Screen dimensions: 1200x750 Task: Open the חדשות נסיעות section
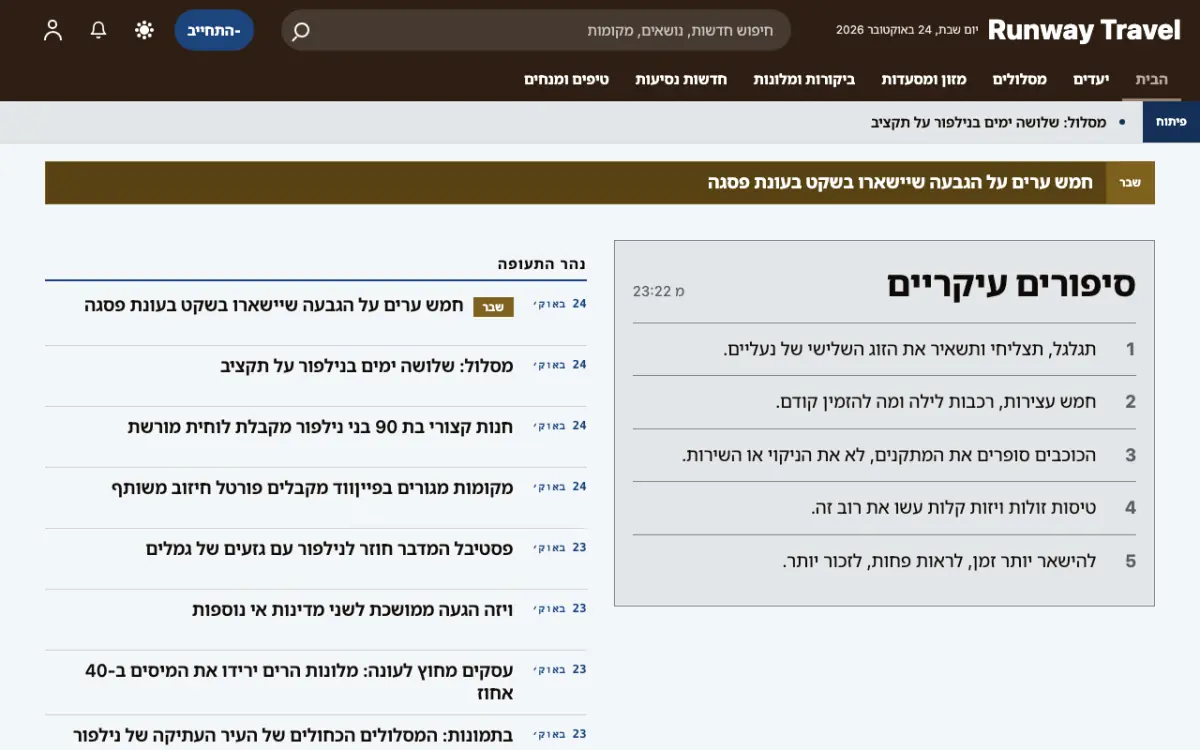(681, 79)
